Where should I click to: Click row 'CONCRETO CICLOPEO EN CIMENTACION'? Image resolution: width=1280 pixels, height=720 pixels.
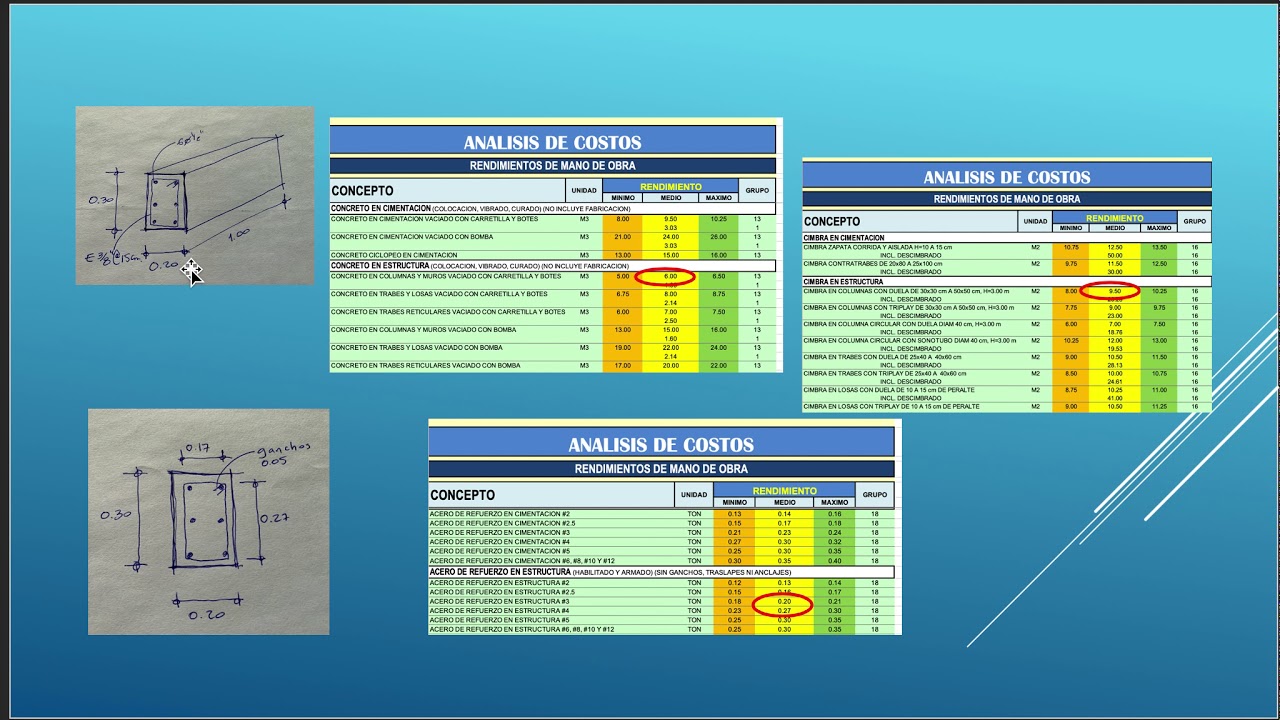tap(553, 255)
